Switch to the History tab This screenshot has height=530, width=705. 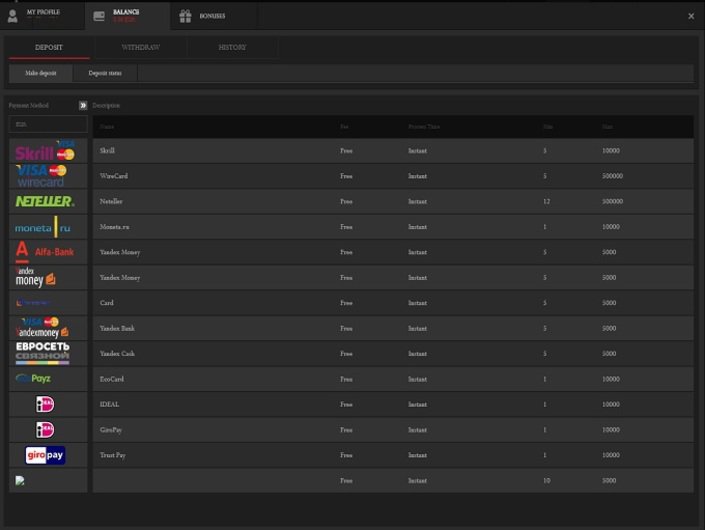coord(232,47)
